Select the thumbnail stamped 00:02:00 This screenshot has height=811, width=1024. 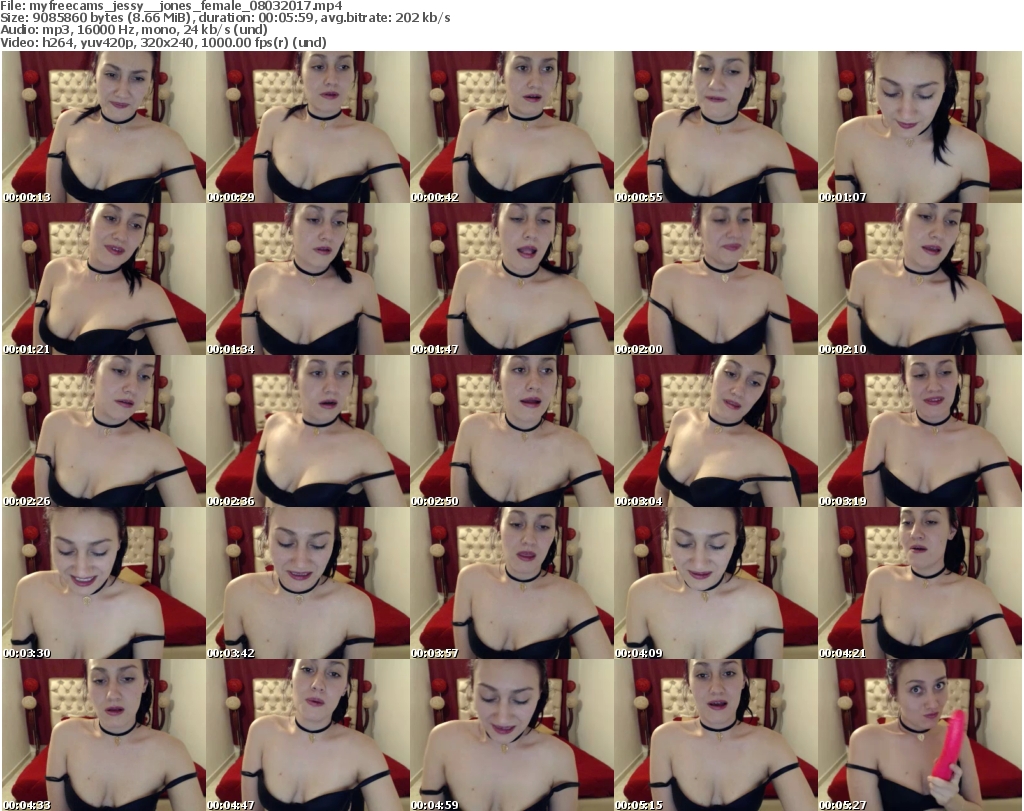716,279
